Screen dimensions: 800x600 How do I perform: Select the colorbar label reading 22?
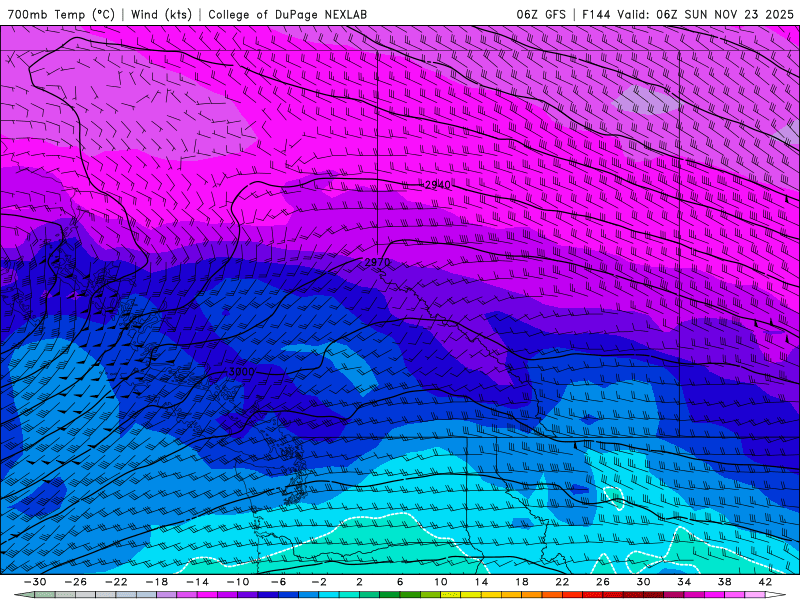[562, 582]
